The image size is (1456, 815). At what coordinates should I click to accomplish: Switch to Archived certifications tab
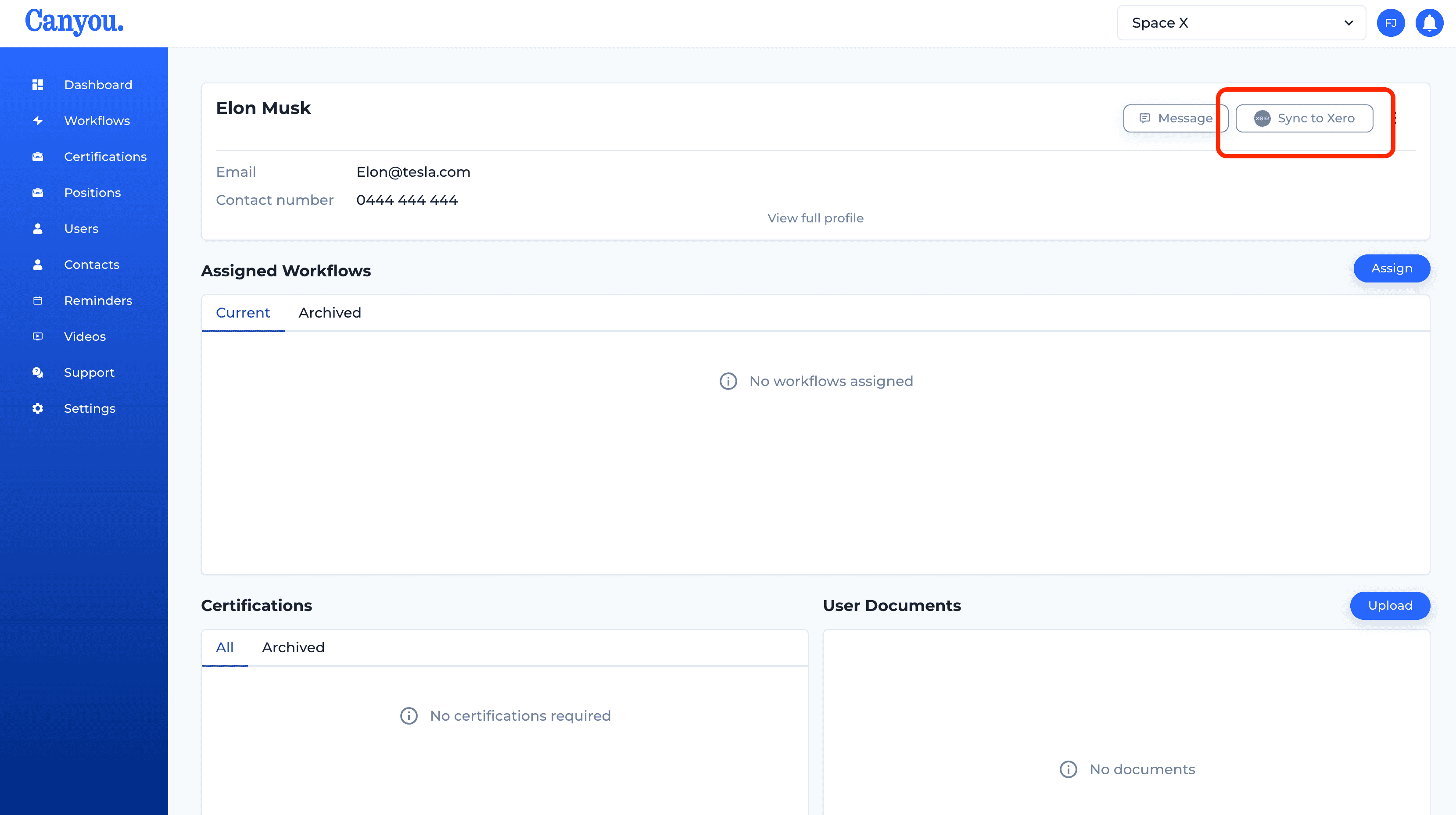(293, 648)
